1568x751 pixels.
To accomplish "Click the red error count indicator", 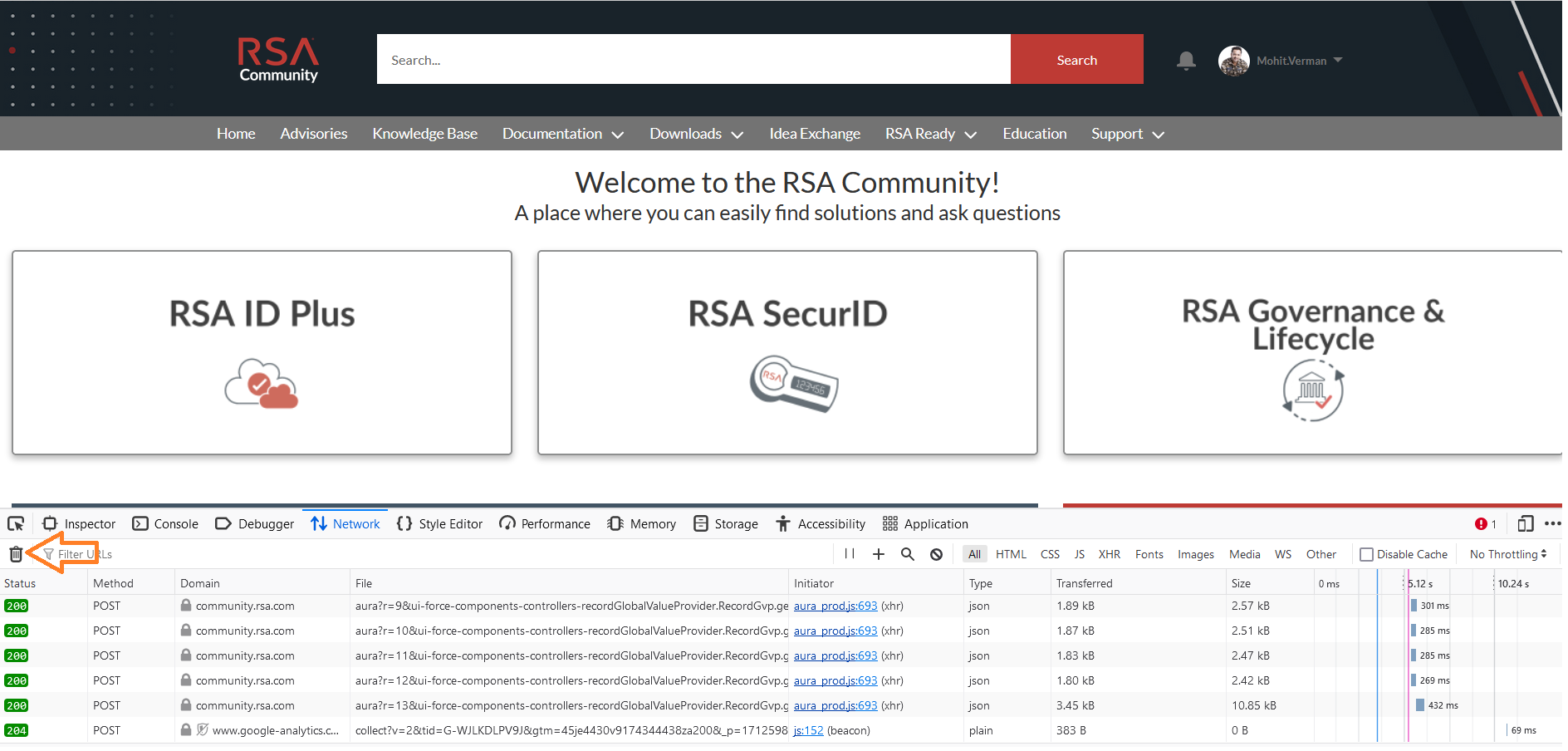I will (x=1485, y=523).
